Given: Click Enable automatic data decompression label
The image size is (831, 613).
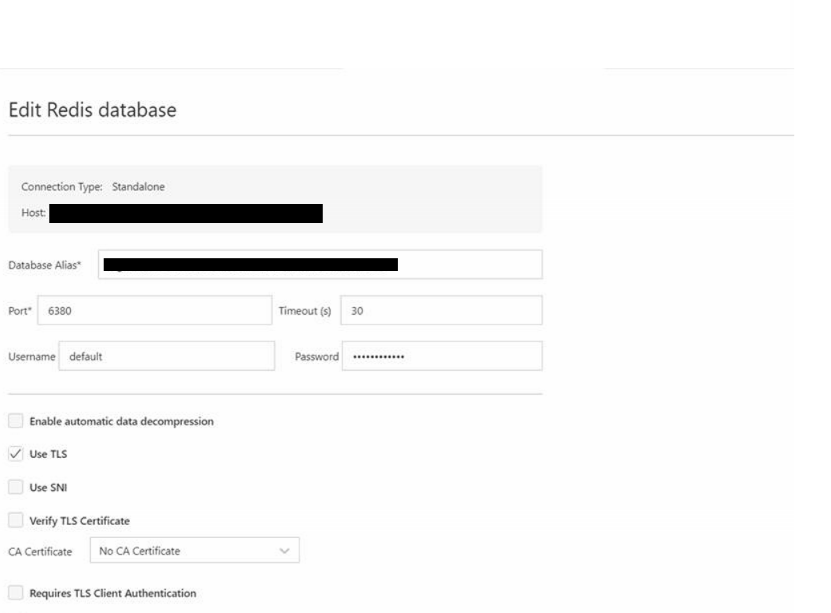Looking at the screenshot, I should click(x=121, y=421).
